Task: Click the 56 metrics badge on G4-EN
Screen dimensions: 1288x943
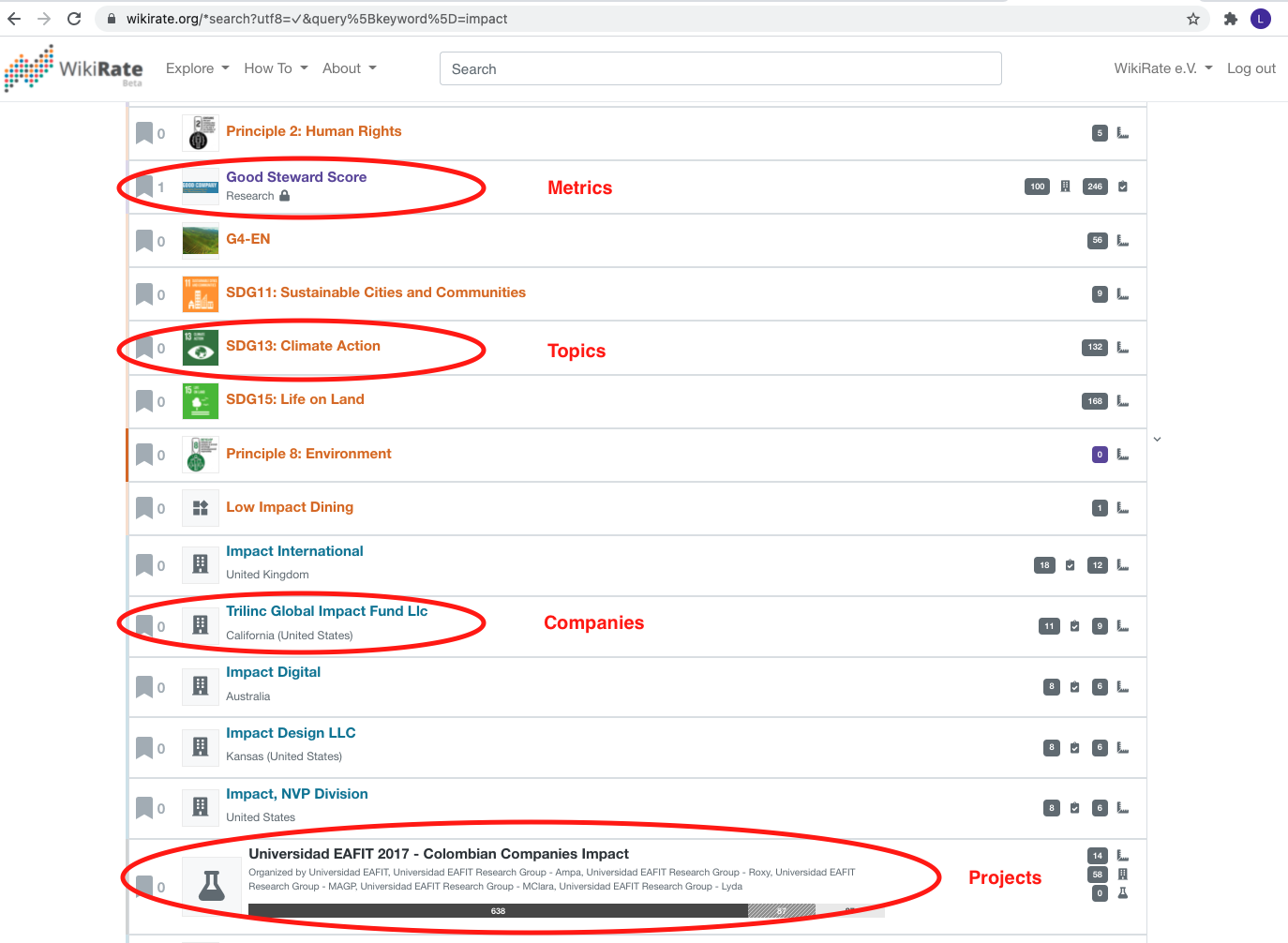Action: tap(1097, 241)
